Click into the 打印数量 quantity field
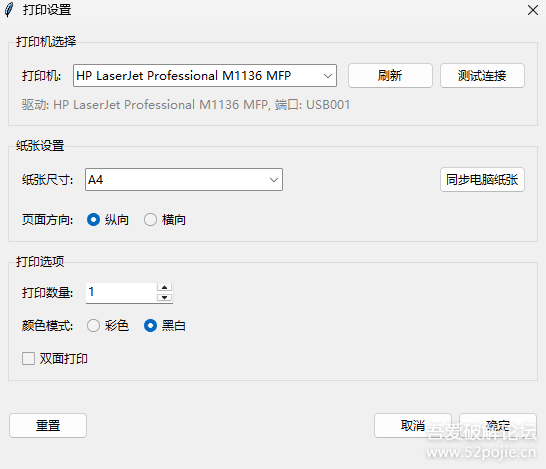Screen dimensions: 546x469 (121, 292)
